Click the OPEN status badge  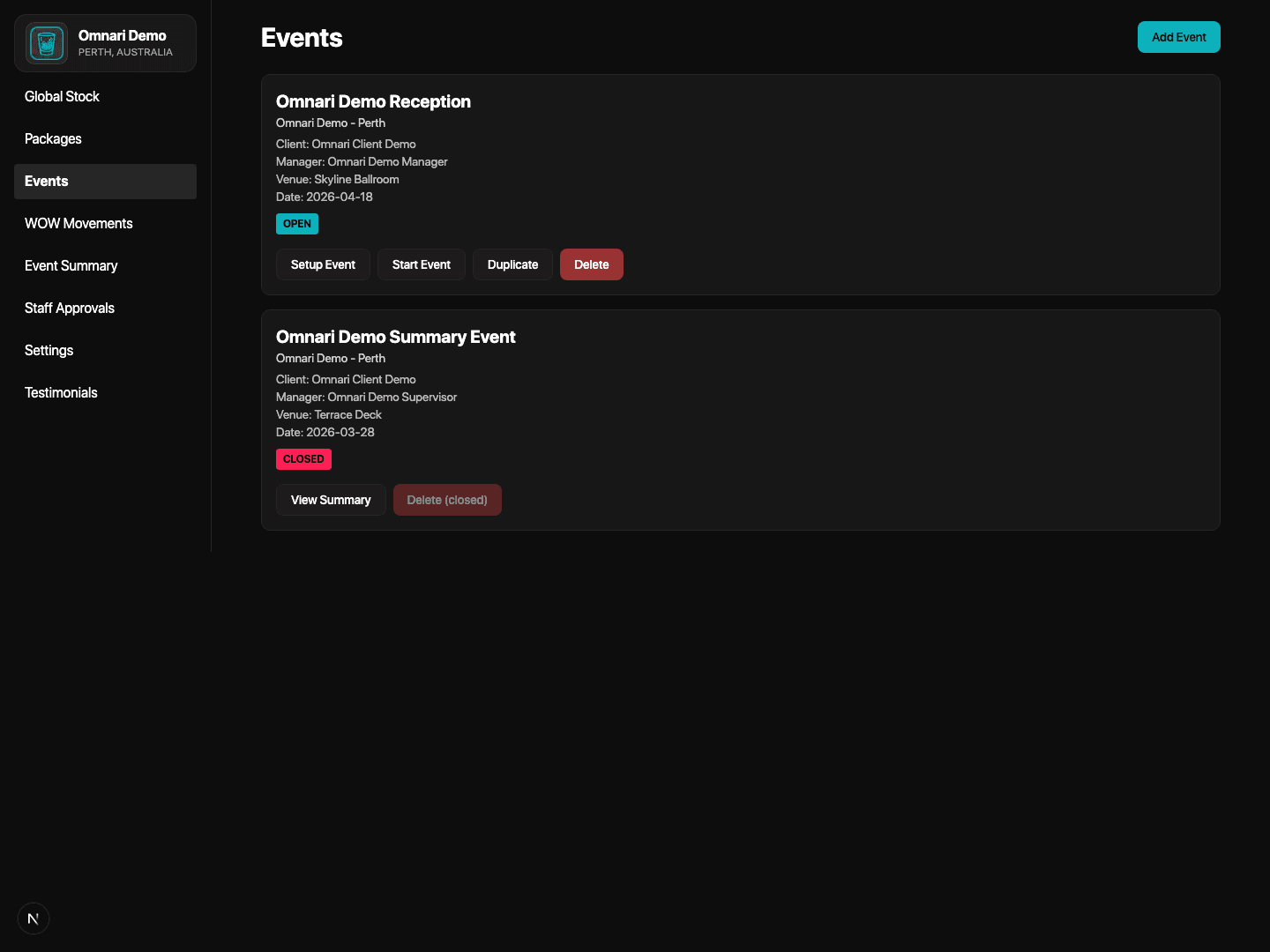(x=296, y=224)
